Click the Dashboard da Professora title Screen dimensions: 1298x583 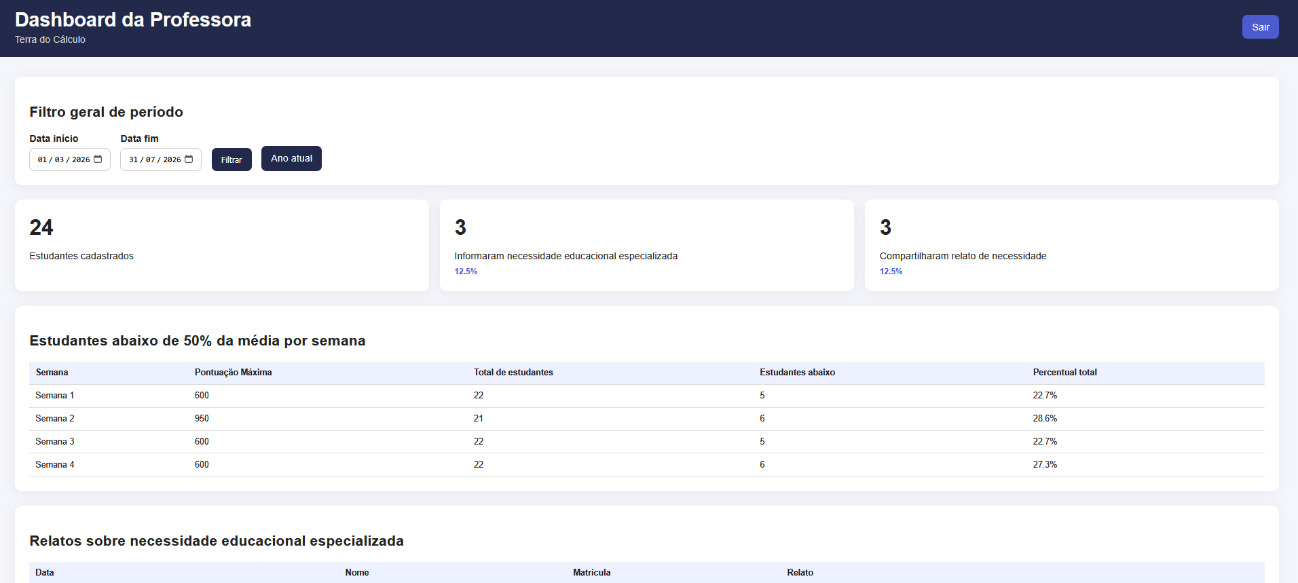[x=133, y=19]
